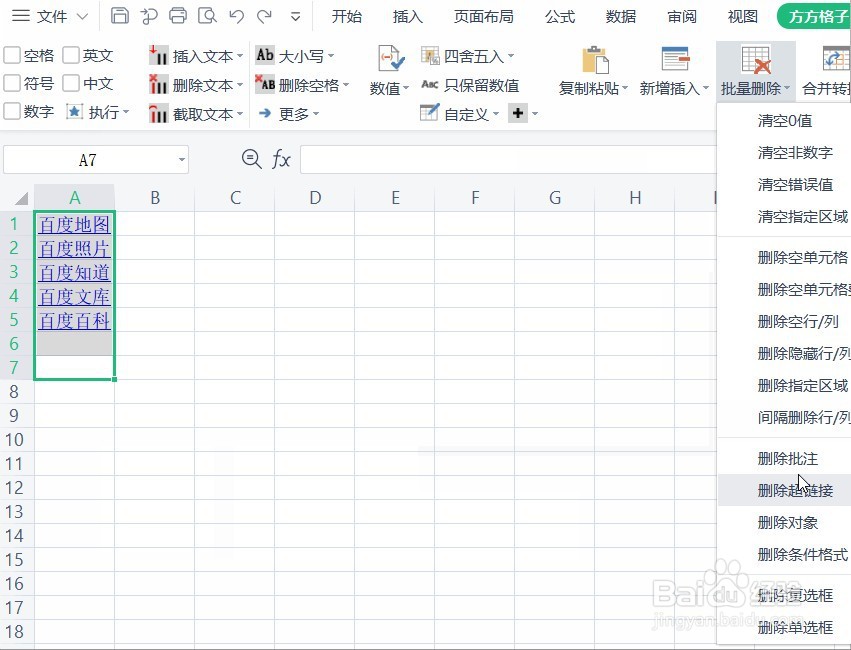The height and width of the screenshot is (650, 851).
Task: Open the 开始 ribbon tab
Action: 346,16
